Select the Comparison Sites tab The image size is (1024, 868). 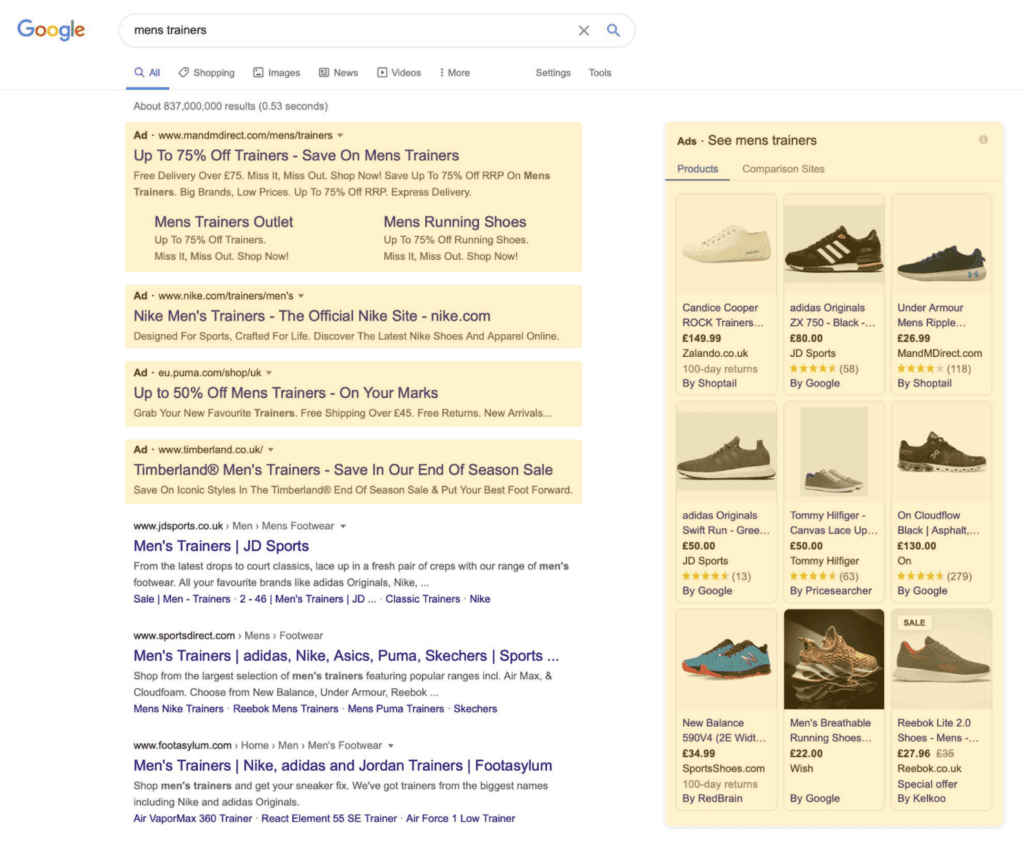[783, 169]
